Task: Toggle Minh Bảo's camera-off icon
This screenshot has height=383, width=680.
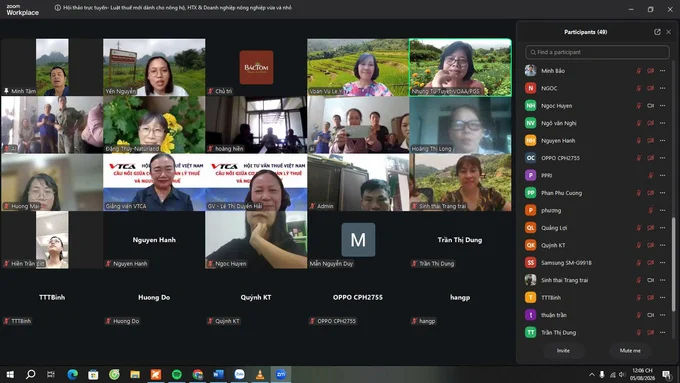Action: (x=651, y=71)
